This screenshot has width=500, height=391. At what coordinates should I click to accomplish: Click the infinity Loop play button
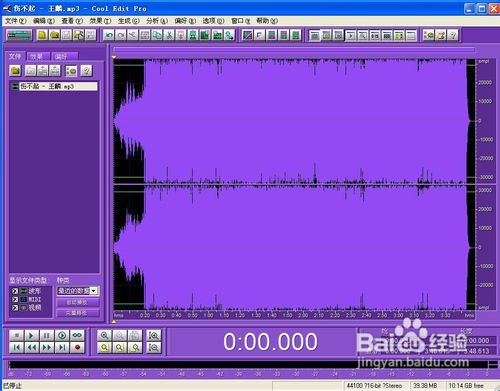(77, 335)
